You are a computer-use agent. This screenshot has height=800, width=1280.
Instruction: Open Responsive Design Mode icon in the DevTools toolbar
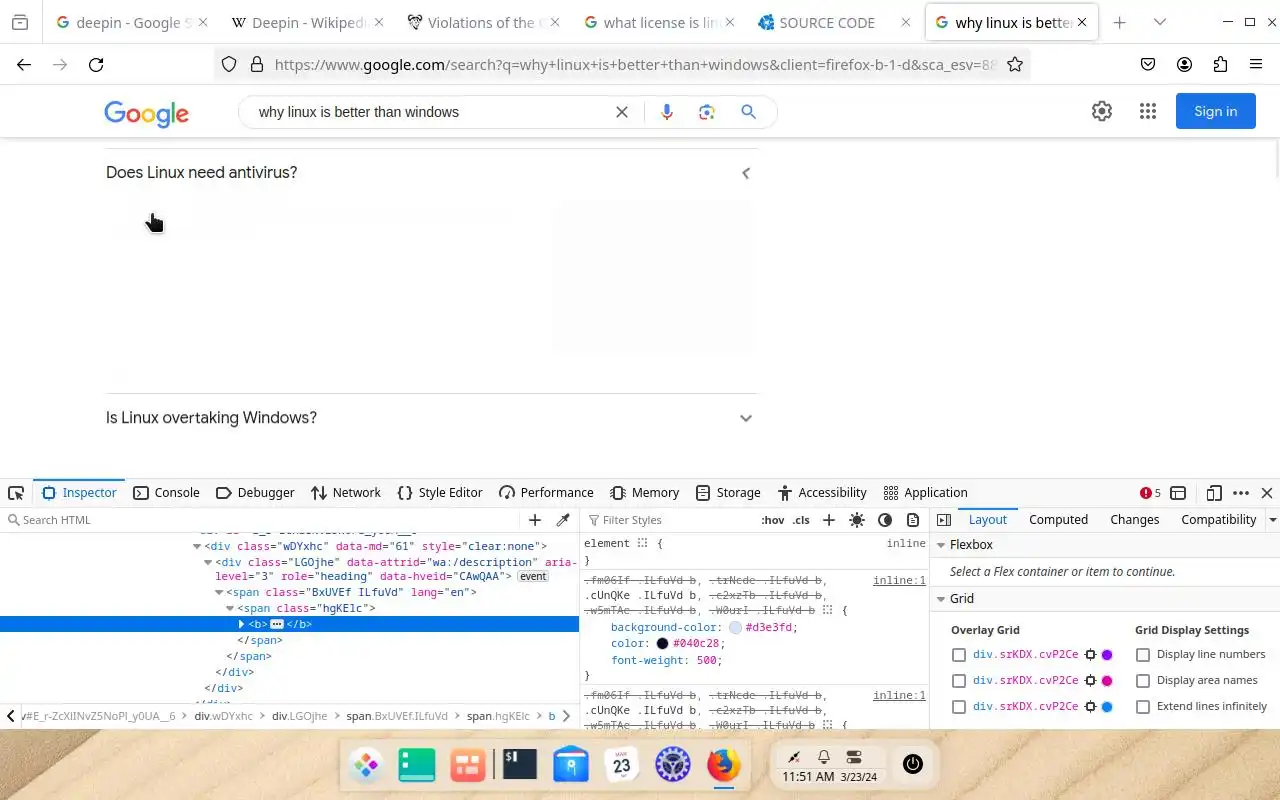(x=1214, y=493)
